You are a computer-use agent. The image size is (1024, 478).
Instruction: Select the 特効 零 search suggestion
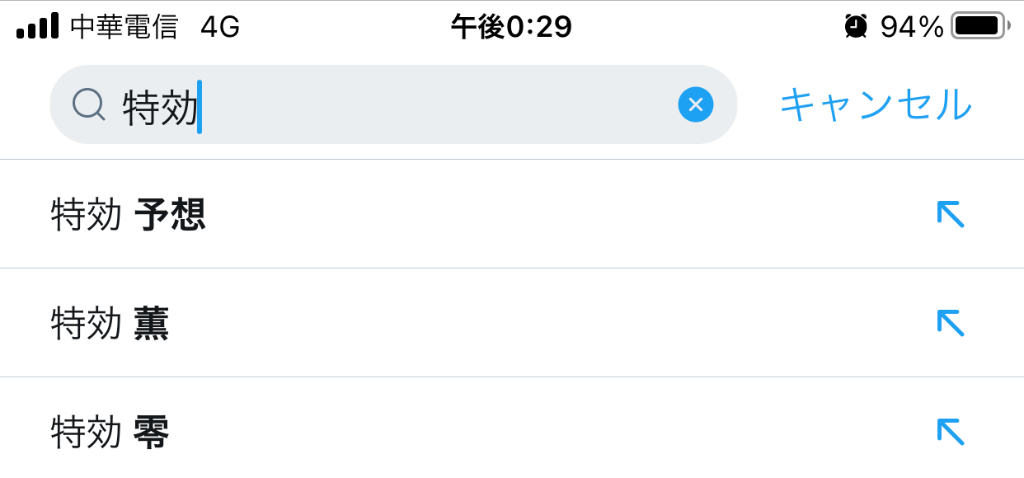click(x=512, y=429)
